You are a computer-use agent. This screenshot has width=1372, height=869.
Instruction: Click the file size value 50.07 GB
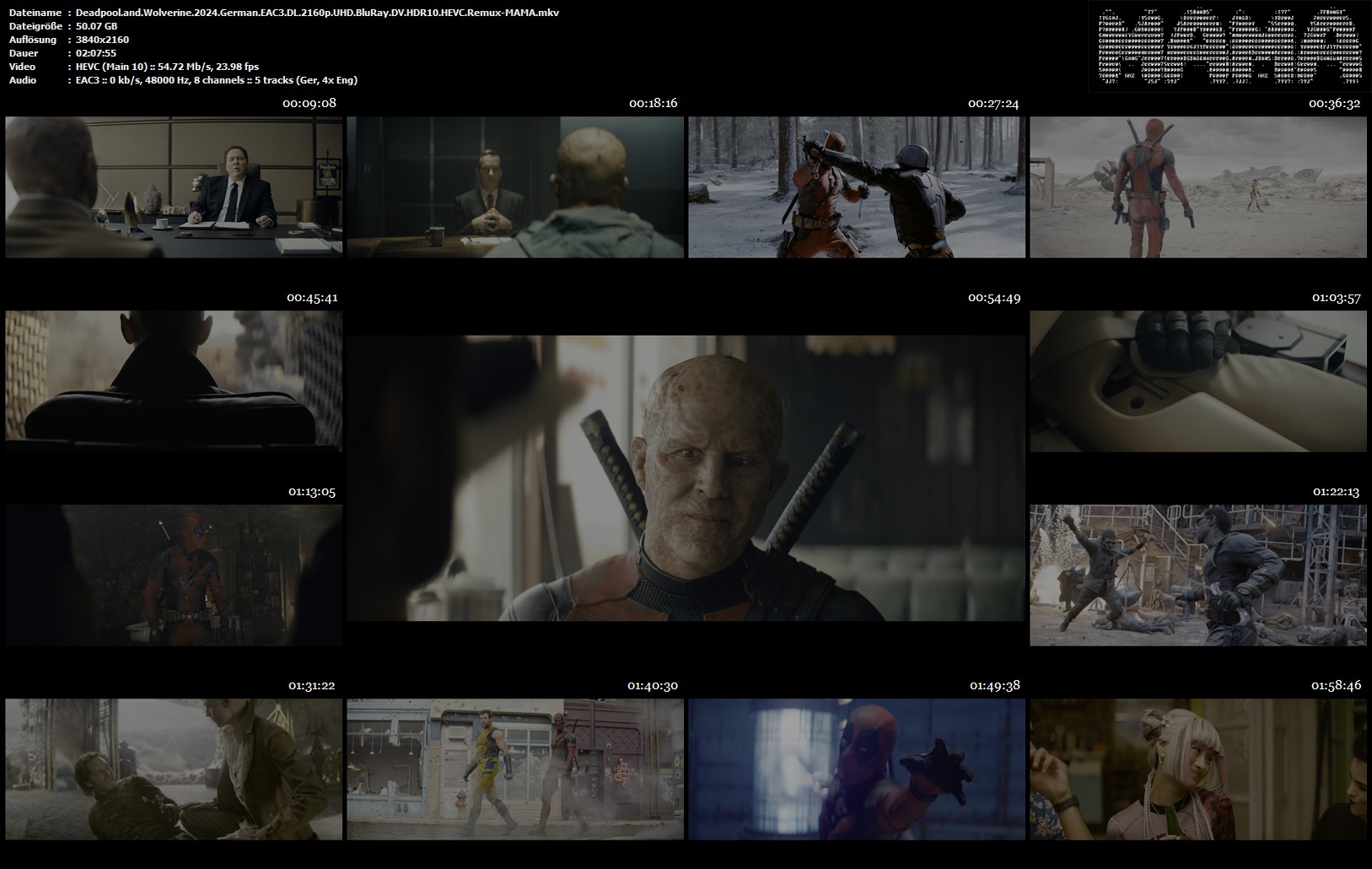(x=96, y=26)
